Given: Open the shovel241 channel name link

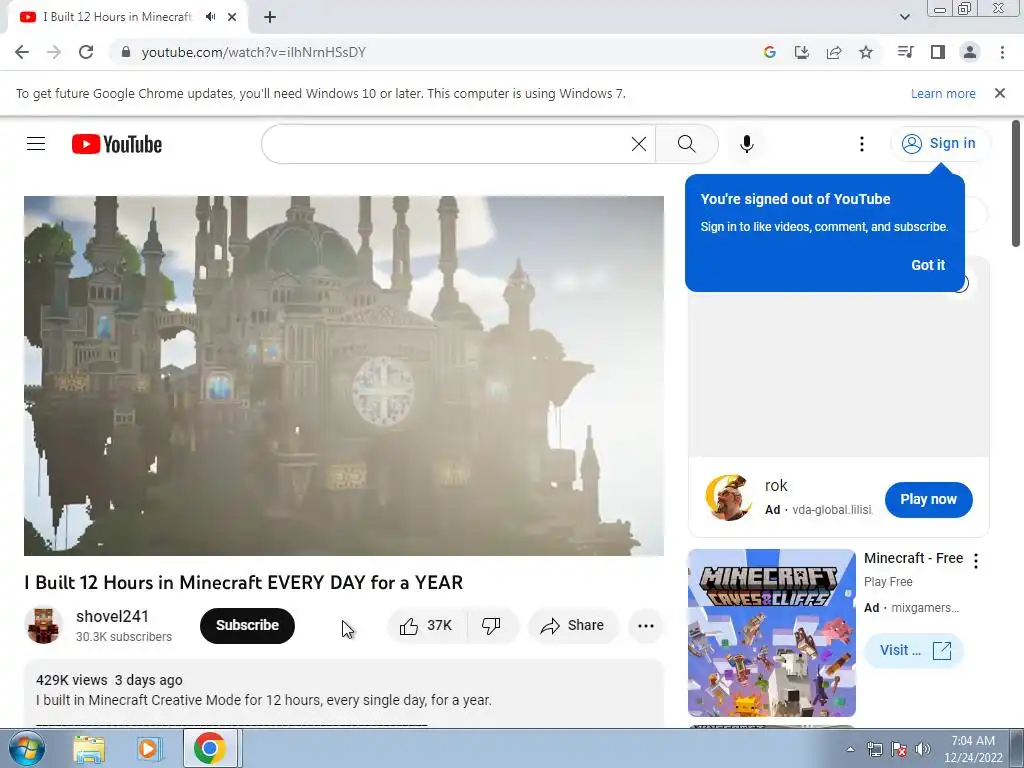Looking at the screenshot, I should (112, 616).
